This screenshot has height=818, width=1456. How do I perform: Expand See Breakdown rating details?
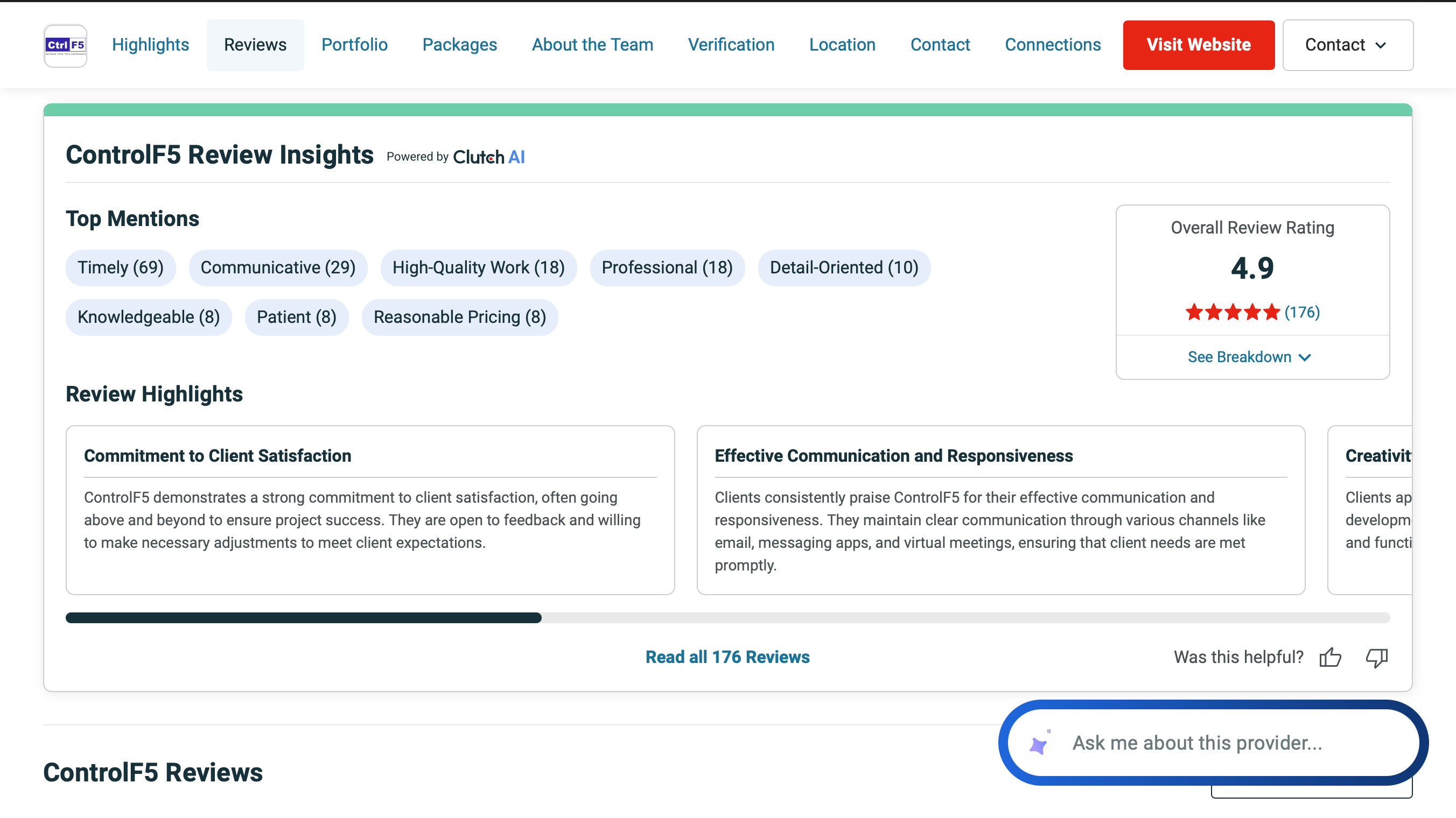click(1249, 357)
